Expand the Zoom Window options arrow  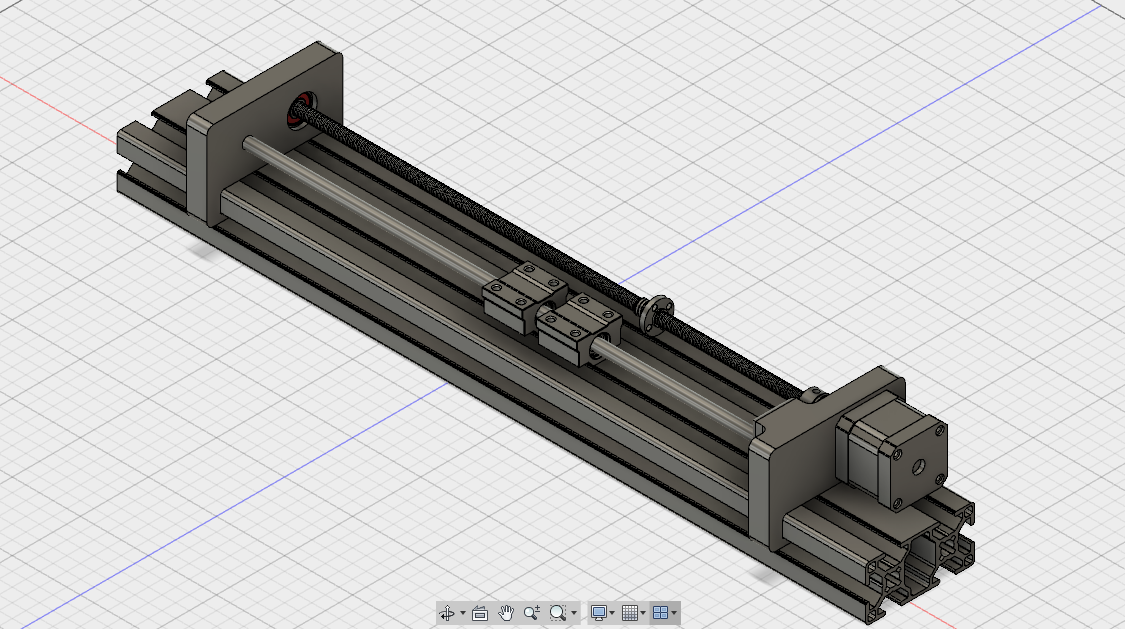(574, 613)
